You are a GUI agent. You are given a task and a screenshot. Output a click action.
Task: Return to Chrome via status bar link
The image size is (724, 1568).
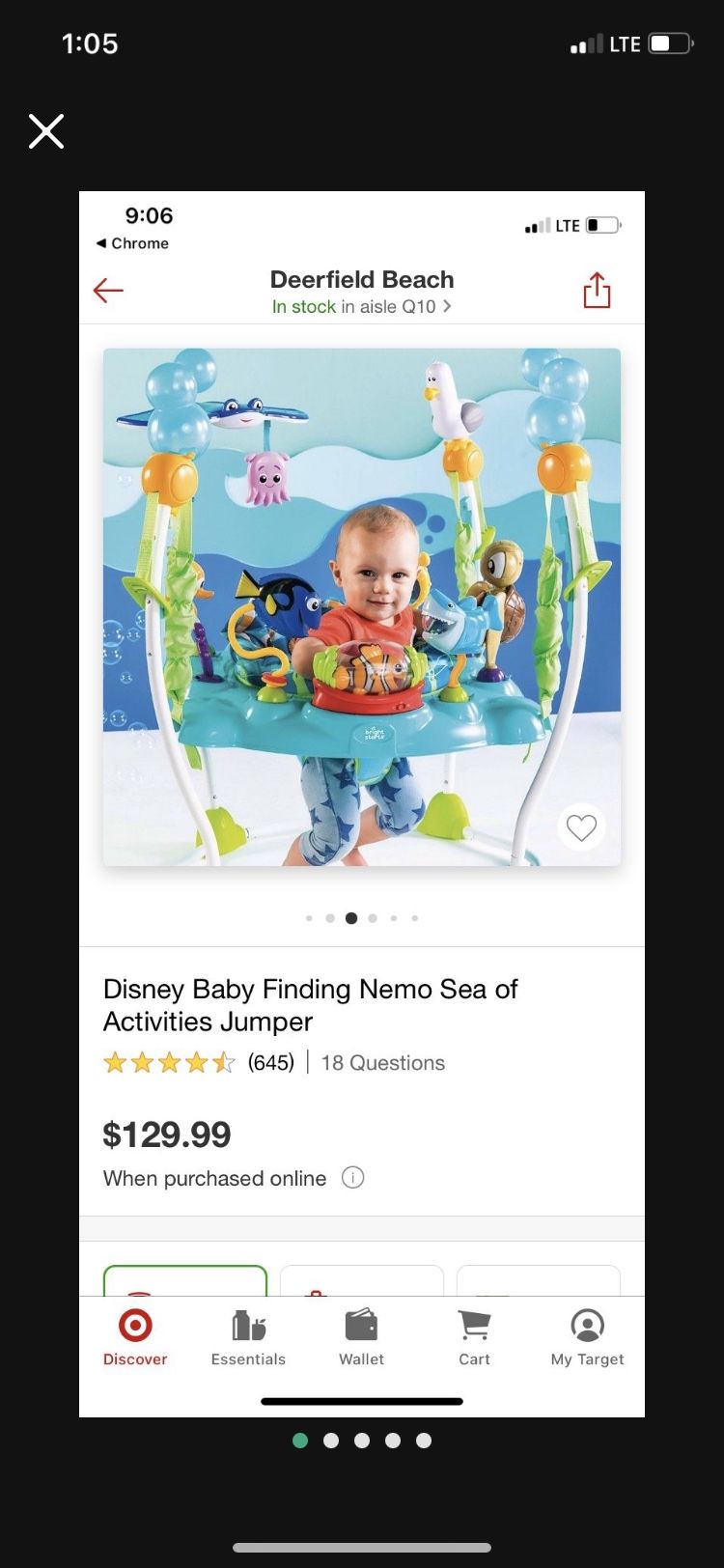click(x=132, y=243)
